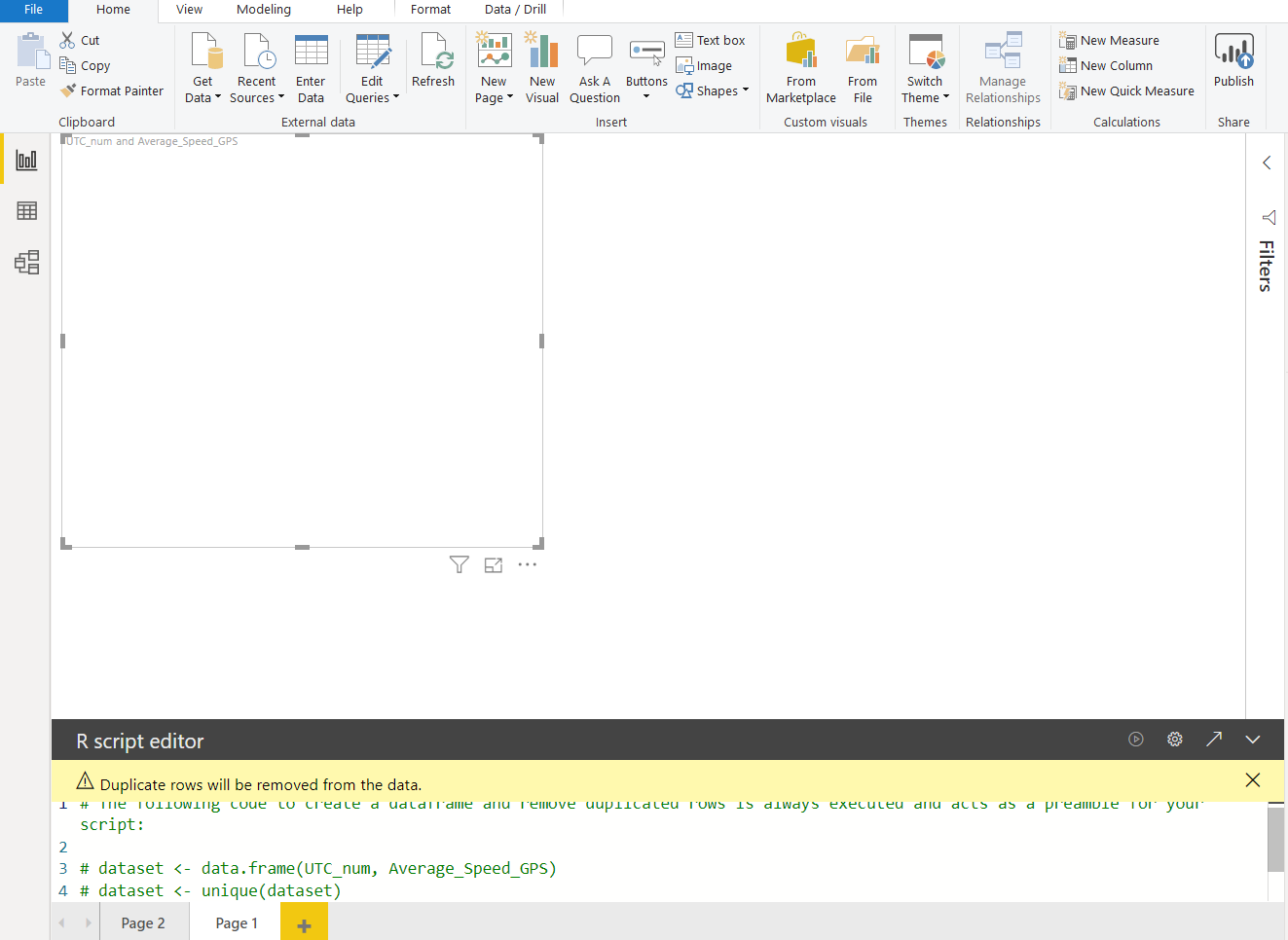Open the Help ribbon tab

350,10
